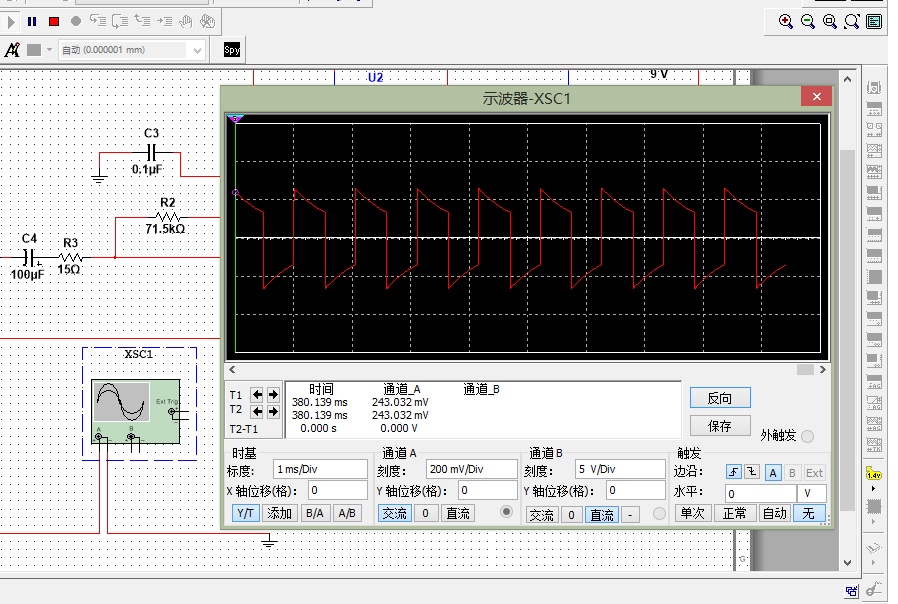
Task: Select the measurement probe 1.4v icon
Action: pos(873,474)
